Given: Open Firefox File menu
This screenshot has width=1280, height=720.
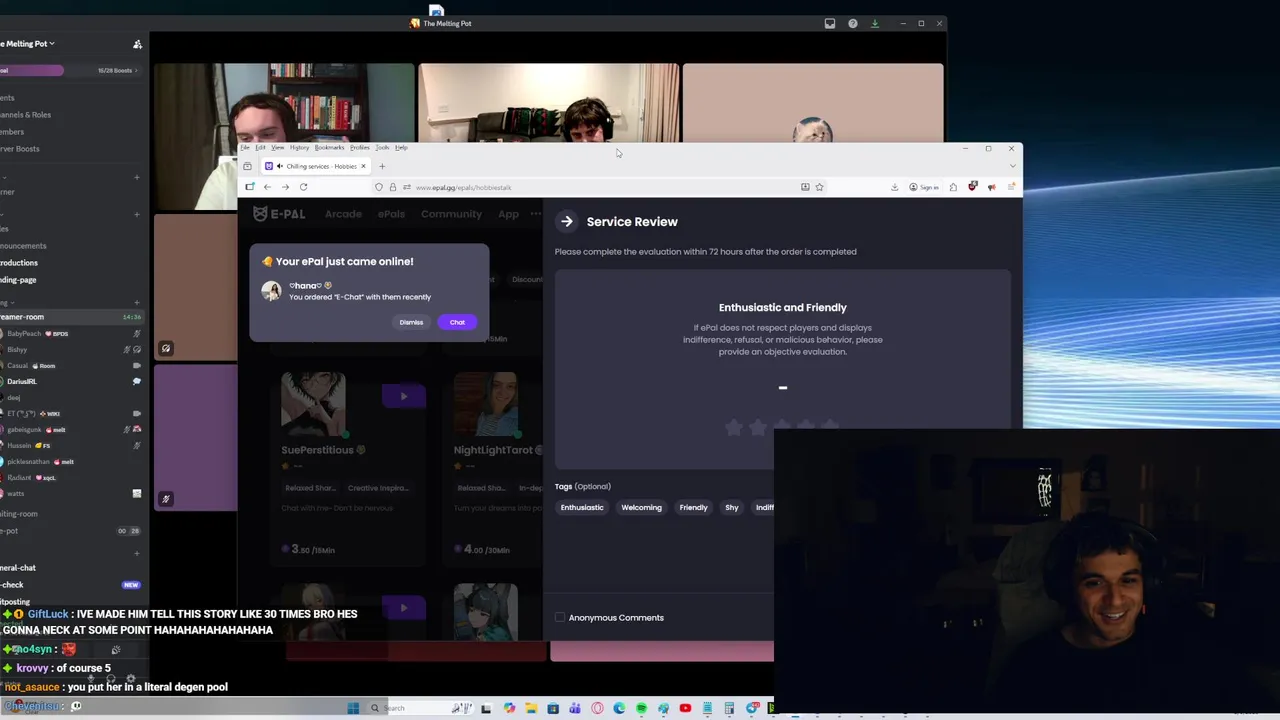Looking at the screenshot, I should point(245,147).
